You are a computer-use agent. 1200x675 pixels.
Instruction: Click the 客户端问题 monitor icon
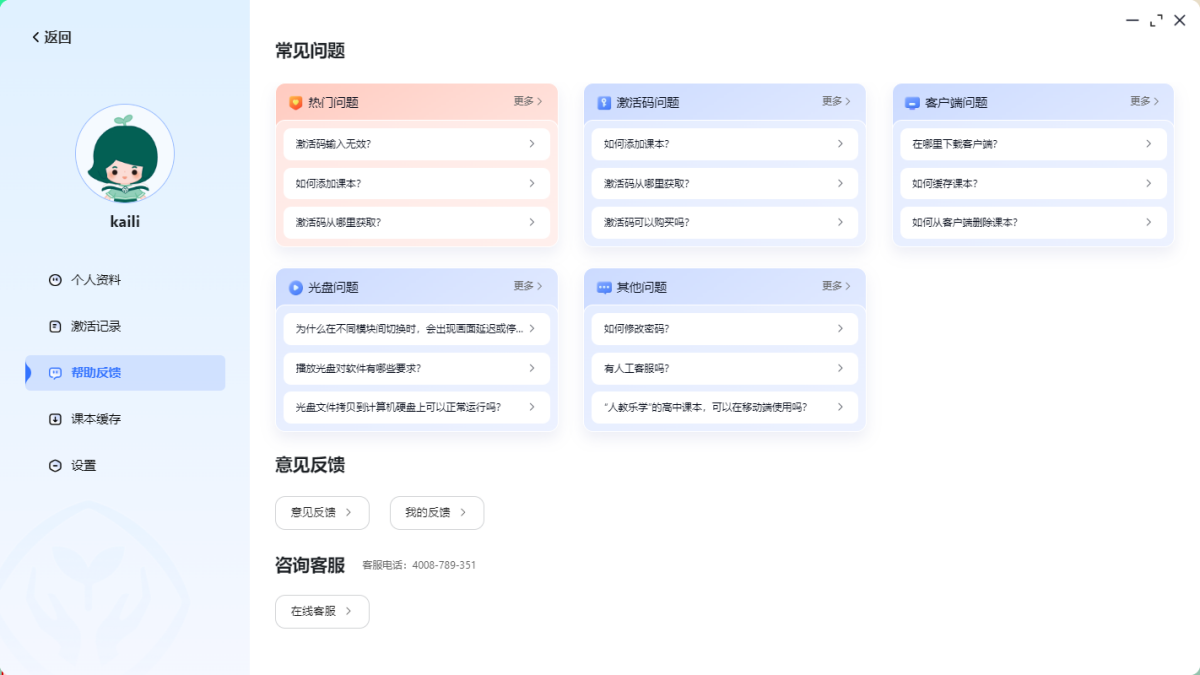(x=912, y=102)
